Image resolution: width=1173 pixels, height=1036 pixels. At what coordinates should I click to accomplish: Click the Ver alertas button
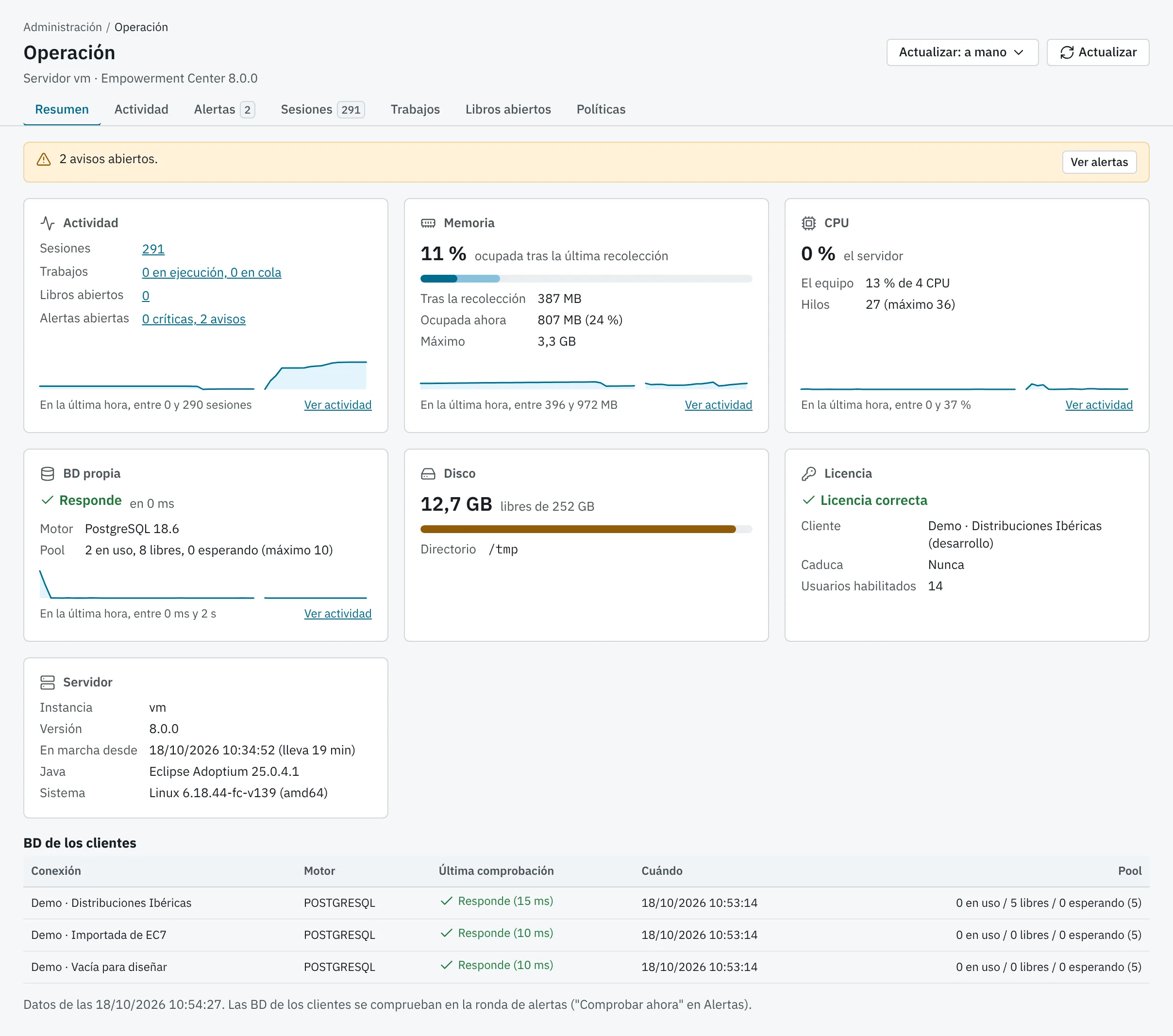(x=1099, y=162)
